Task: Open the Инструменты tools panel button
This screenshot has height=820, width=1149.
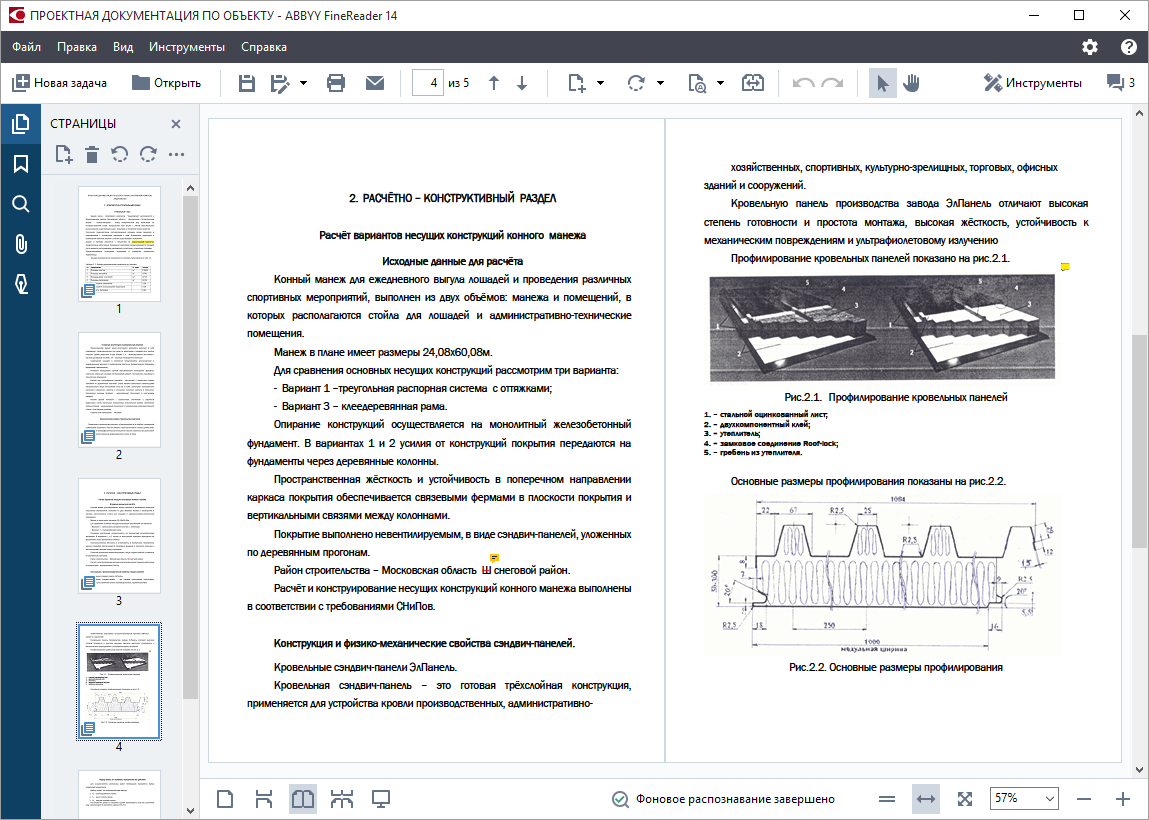Action: coord(1032,83)
